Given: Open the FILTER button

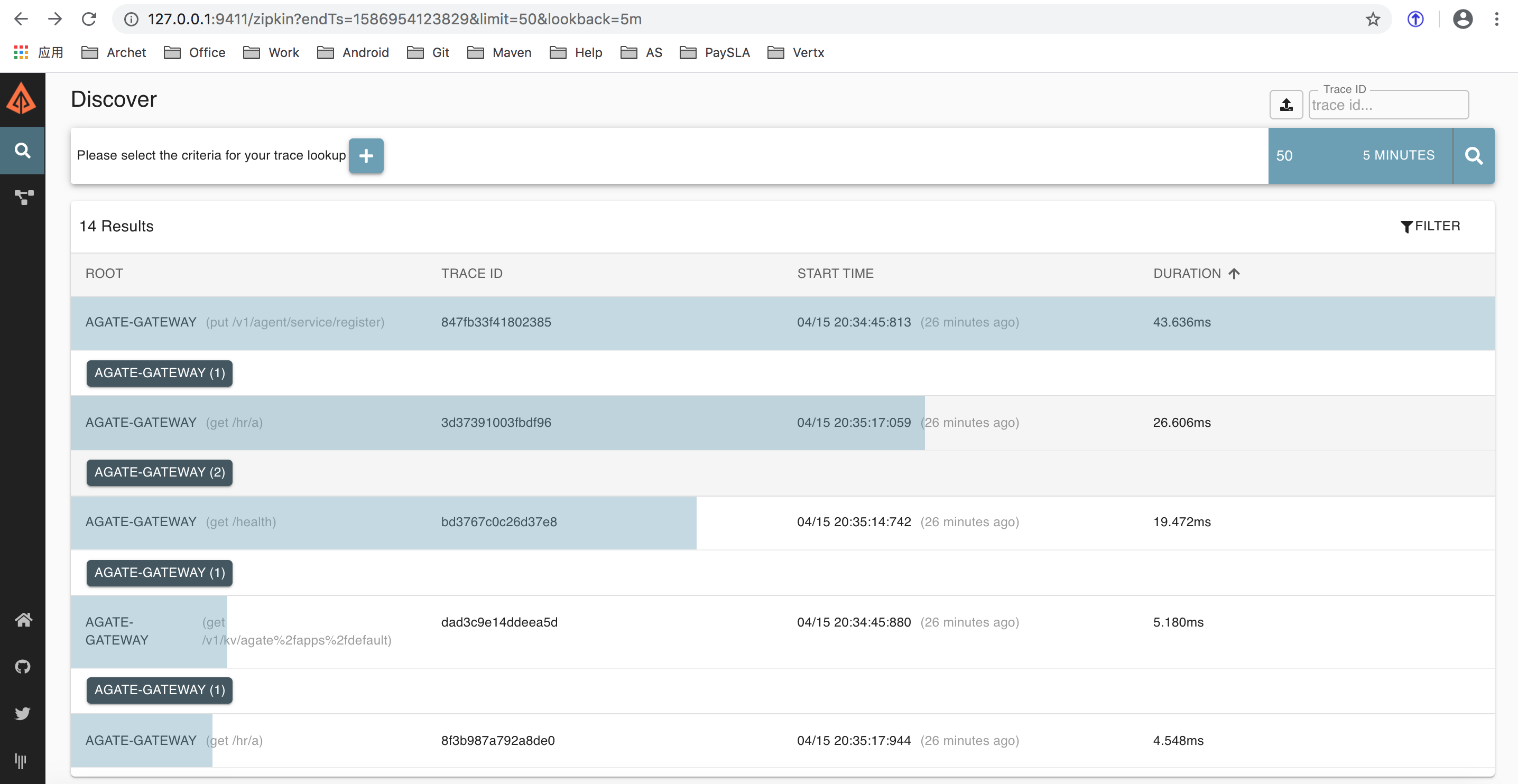Looking at the screenshot, I should pos(1430,227).
